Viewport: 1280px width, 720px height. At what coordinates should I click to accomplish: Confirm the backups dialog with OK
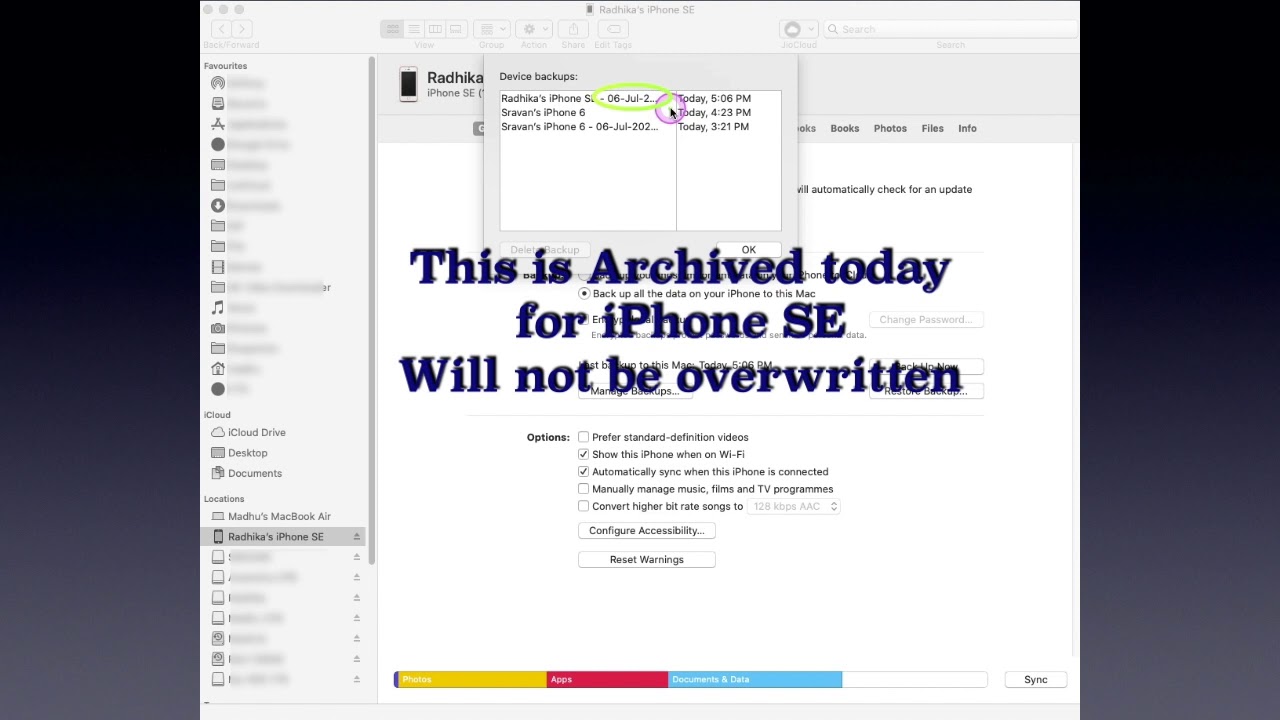coord(748,250)
